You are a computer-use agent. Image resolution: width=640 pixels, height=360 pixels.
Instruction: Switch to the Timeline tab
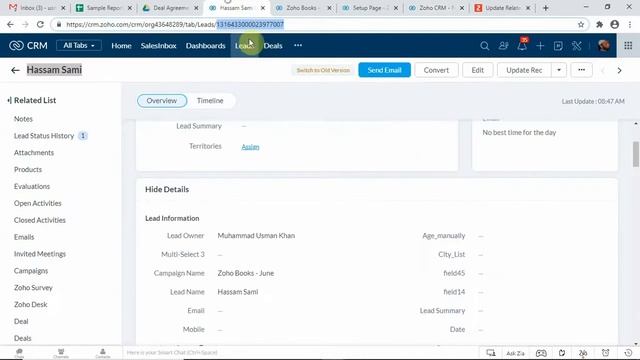pos(210,101)
